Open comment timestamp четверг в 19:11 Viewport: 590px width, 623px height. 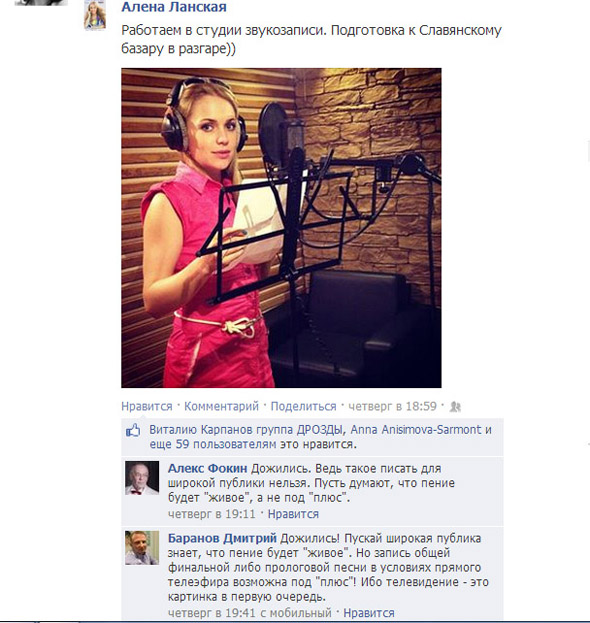pyautogui.click(x=212, y=514)
